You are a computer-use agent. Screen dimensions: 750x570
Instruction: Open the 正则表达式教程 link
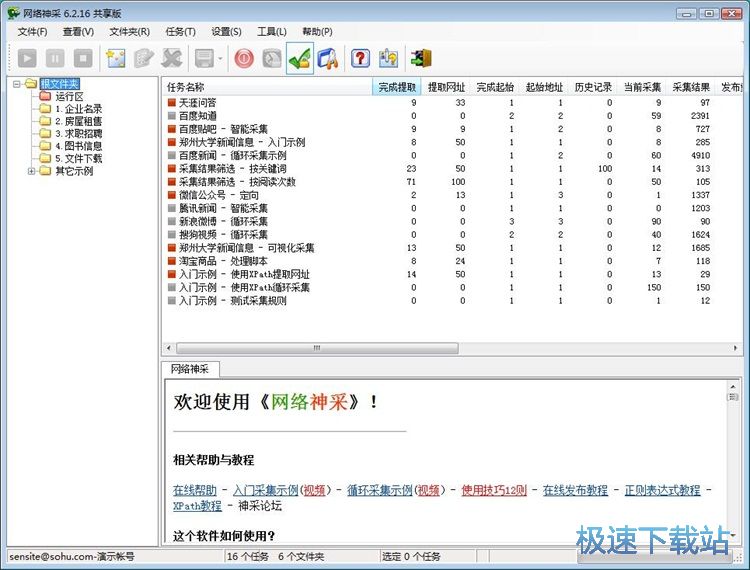click(662, 490)
